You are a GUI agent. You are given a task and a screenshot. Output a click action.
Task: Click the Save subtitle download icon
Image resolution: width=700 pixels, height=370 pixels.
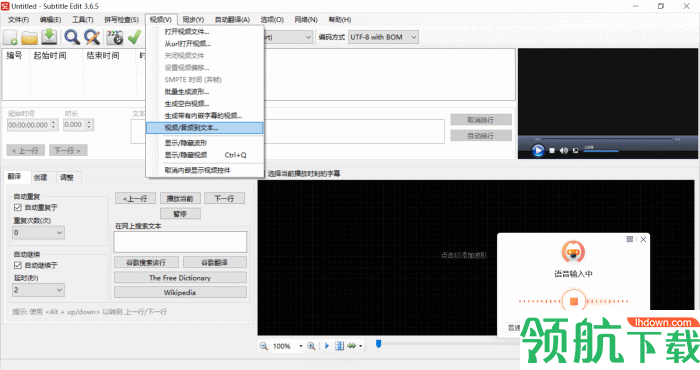(49, 37)
